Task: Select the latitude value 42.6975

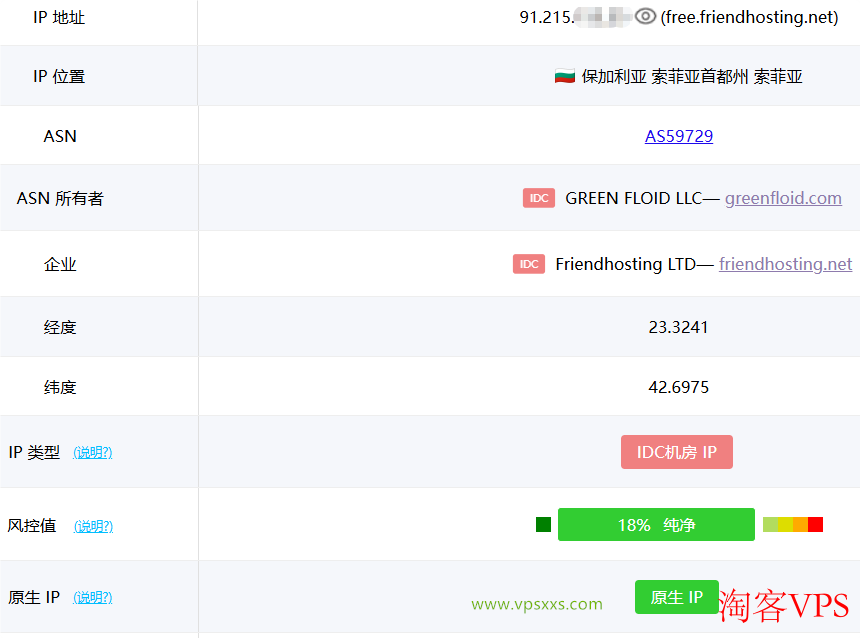Action: [678, 387]
